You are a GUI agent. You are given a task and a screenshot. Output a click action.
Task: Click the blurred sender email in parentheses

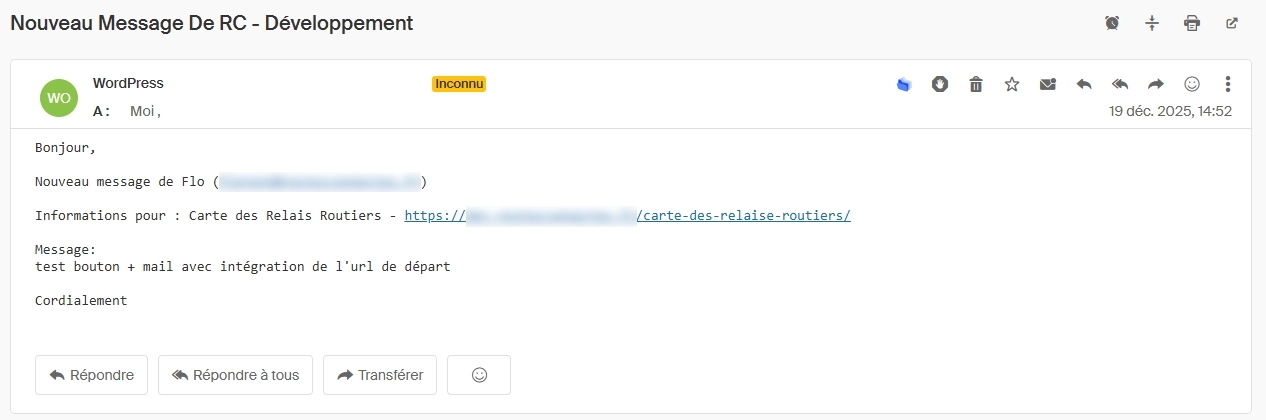[x=319, y=181]
